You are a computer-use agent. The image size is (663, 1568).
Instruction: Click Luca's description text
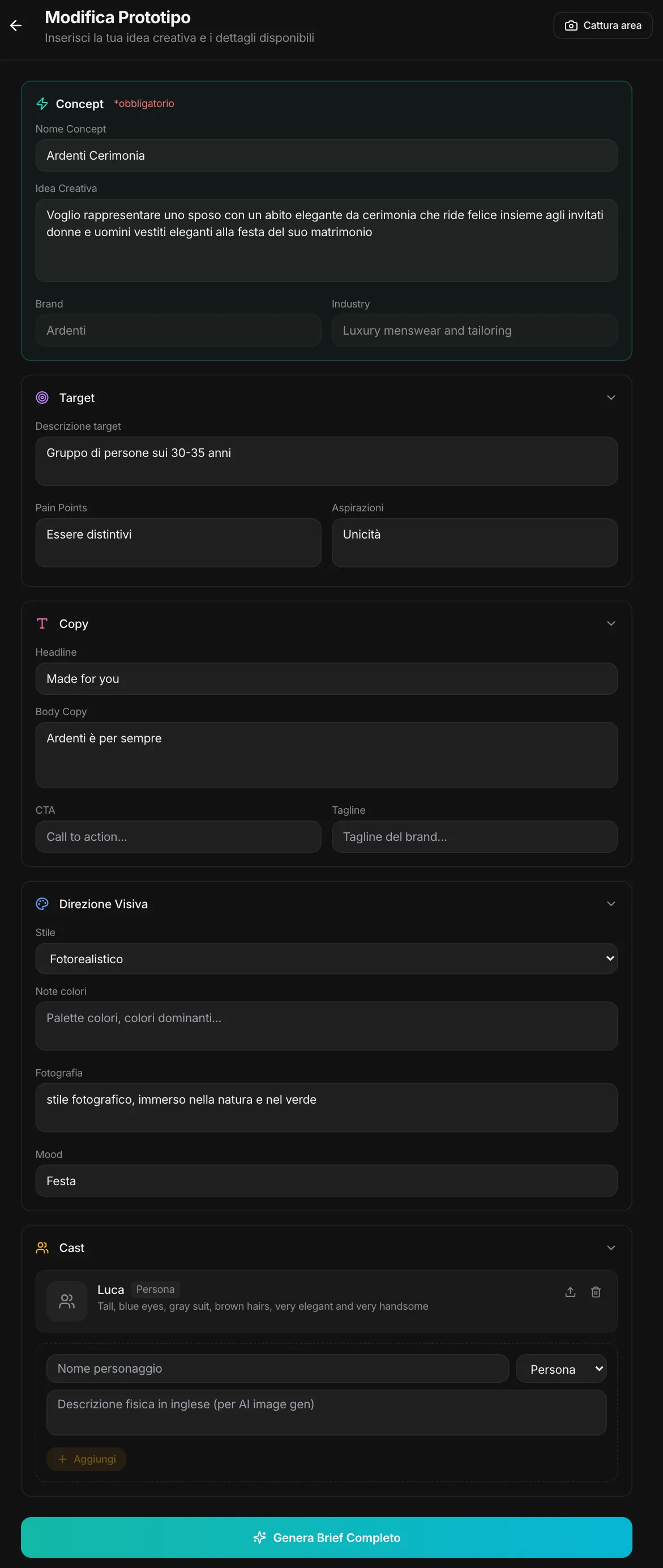tap(262, 1306)
